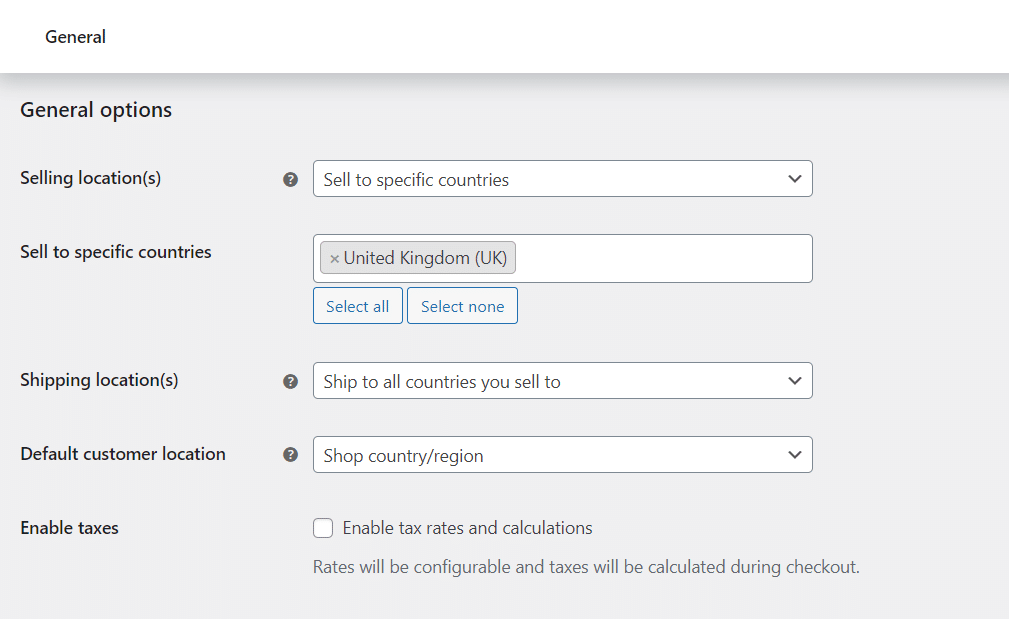
Task: Click the Enable taxes checkbox label
Action: pos(467,527)
